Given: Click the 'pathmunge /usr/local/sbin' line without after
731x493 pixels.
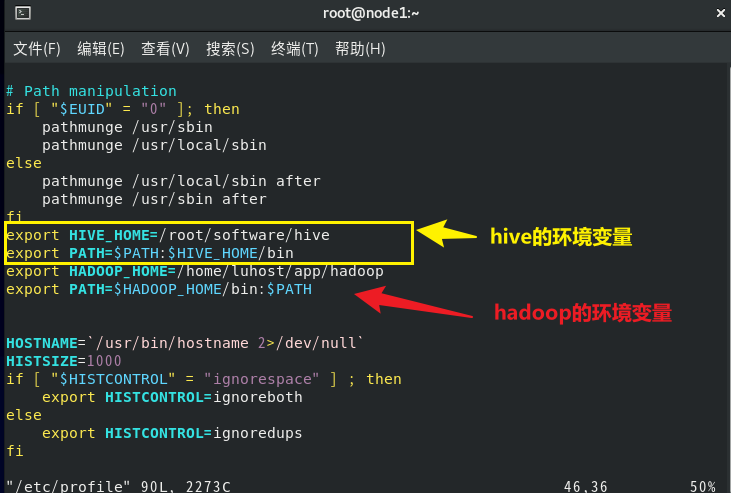Looking at the screenshot, I should pos(154,145).
